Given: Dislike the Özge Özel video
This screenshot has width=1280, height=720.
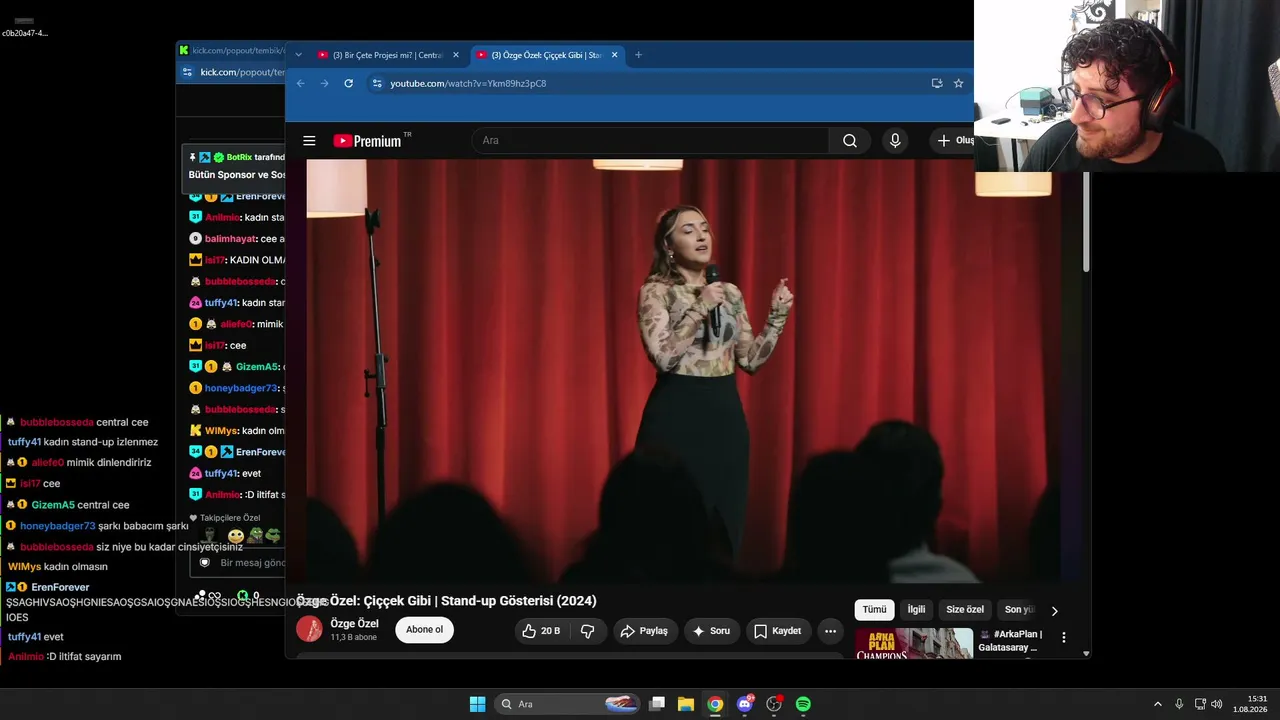Looking at the screenshot, I should 588,631.
